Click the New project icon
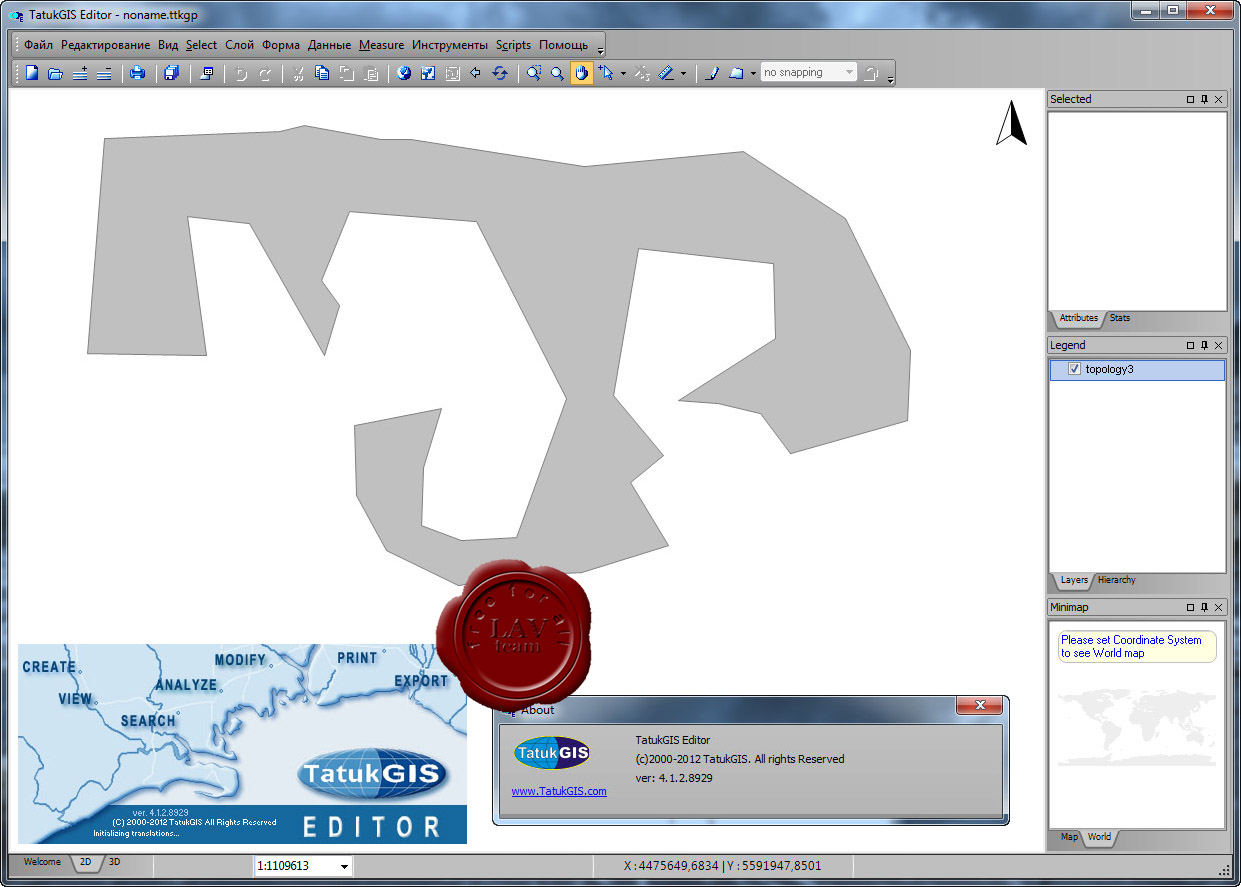The image size is (1241, 887). click(32, 73)
